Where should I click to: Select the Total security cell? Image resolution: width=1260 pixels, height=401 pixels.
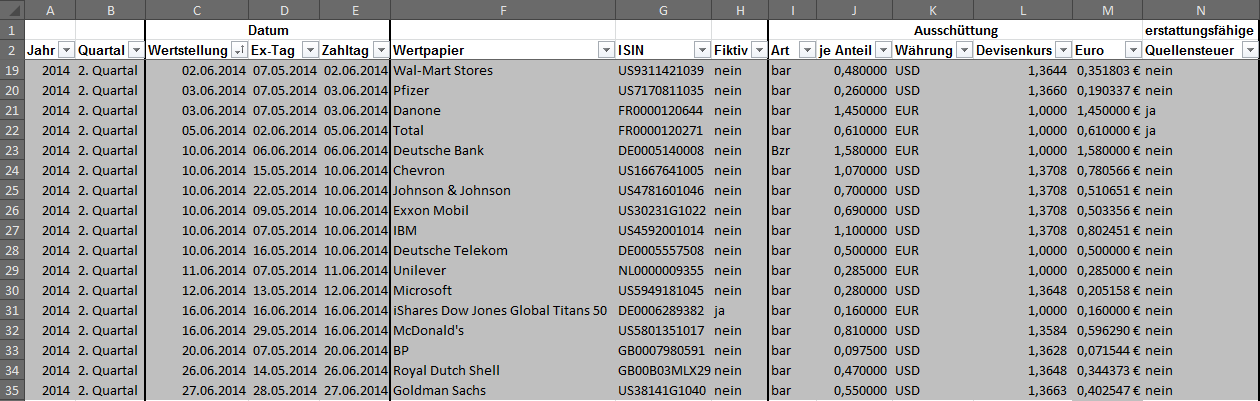point(503,130)
